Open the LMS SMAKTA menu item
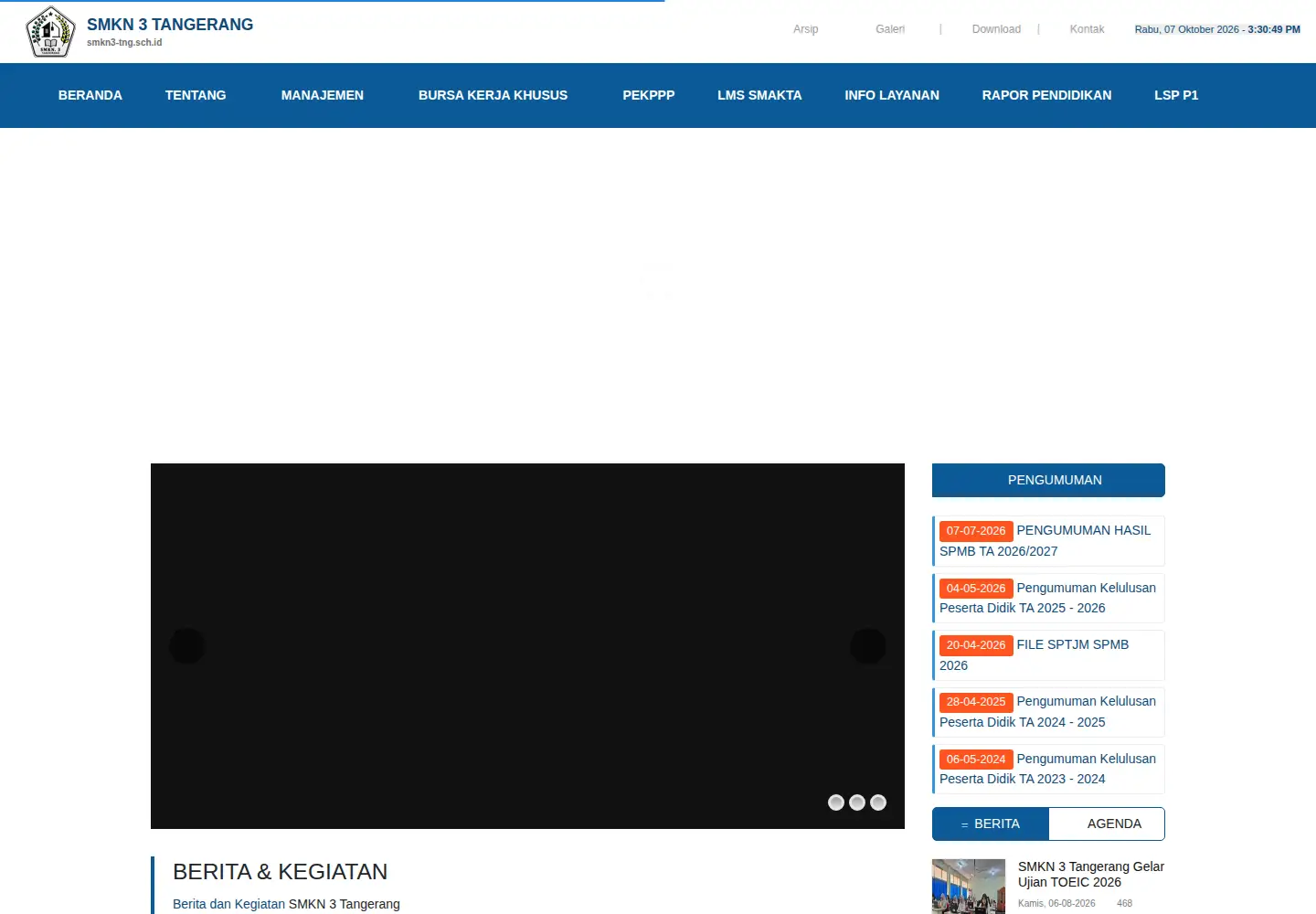Screen dimensions: 1316x914 pyautogui.click(x=759, y=95)
